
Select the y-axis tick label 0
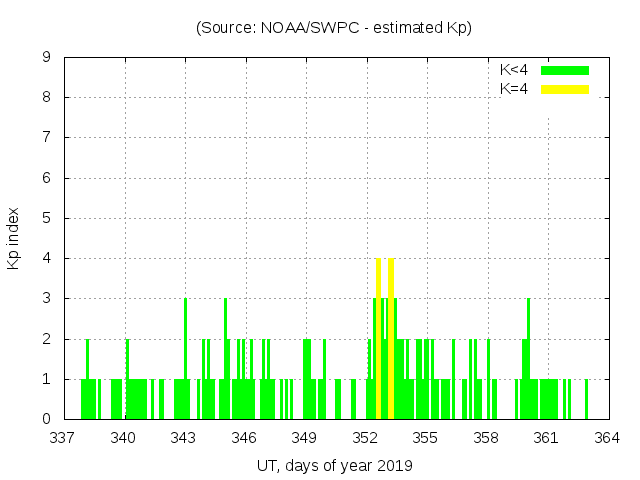[47, 419]
